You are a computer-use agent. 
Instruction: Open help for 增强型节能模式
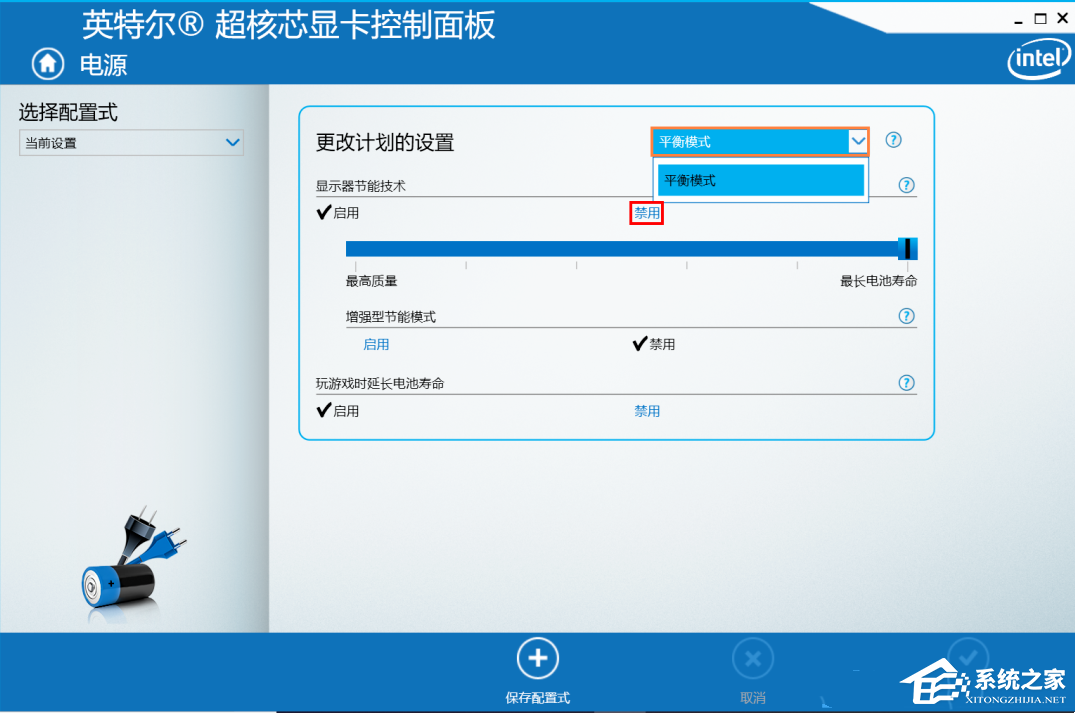click(906, 316)
